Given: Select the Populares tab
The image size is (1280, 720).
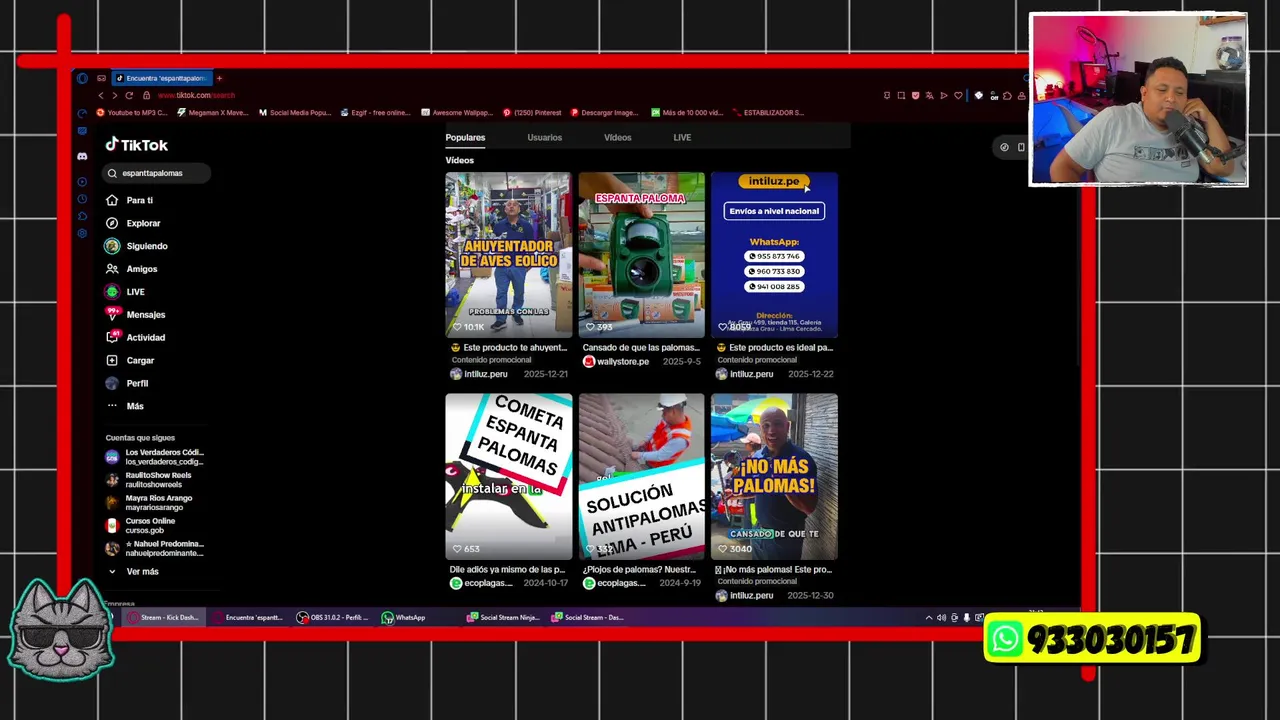Looking at the screenshot, I should [x=465, y=137].
